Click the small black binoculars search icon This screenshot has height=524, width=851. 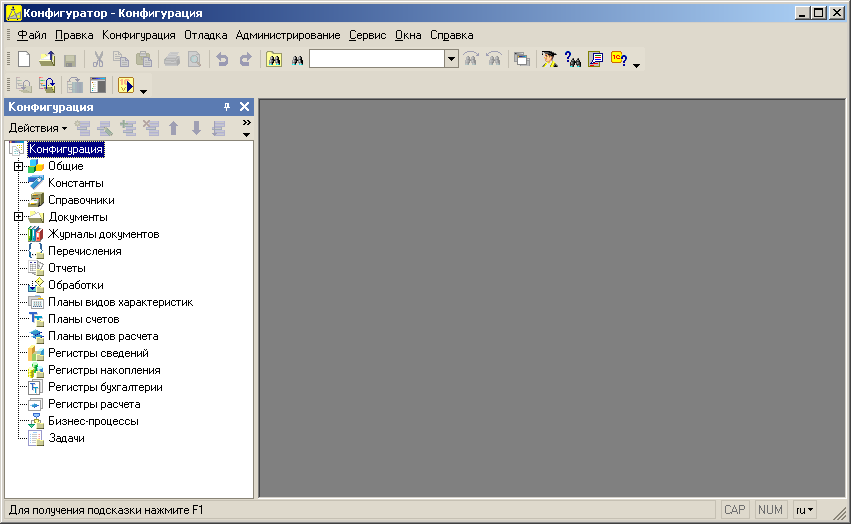coord(297,60)
